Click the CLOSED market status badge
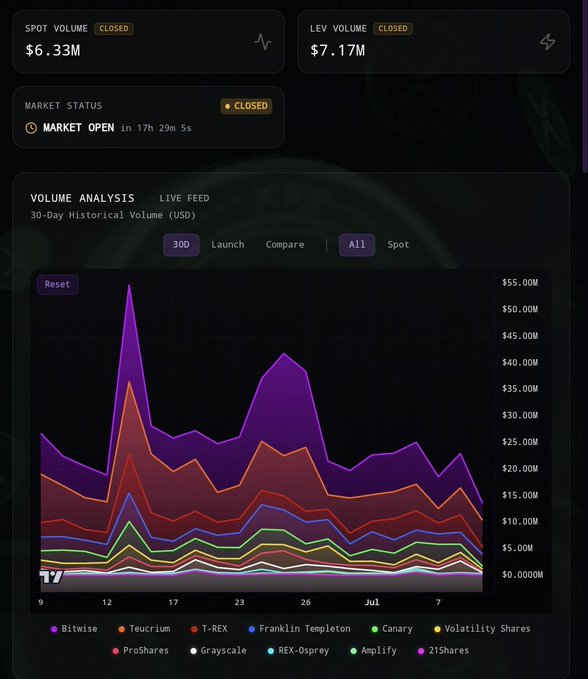Viewport: 588px width, 679px height. point(246,106)
